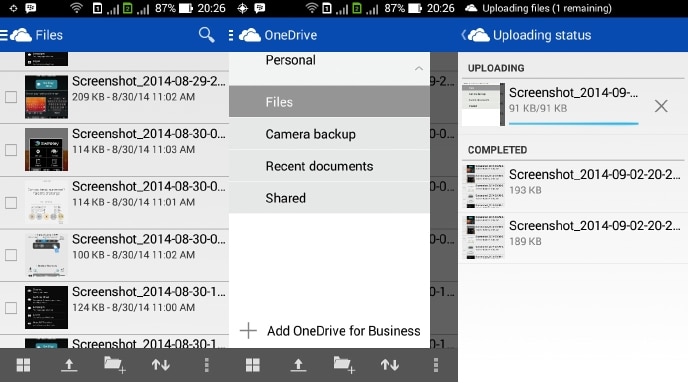Check the box for 124 KB 11:00 AM file

(x=11, y=308)
